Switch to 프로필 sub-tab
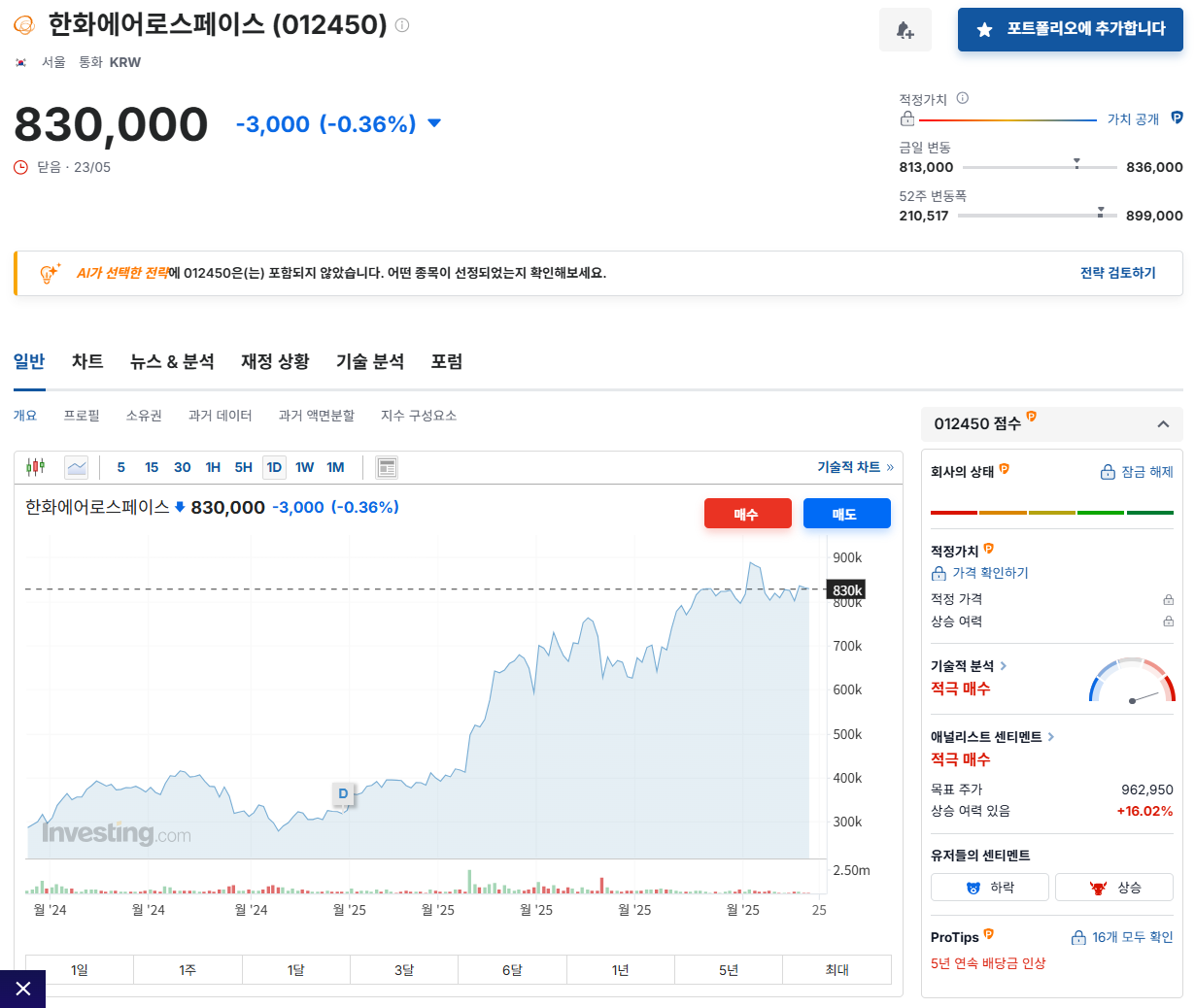 point(82,416)
